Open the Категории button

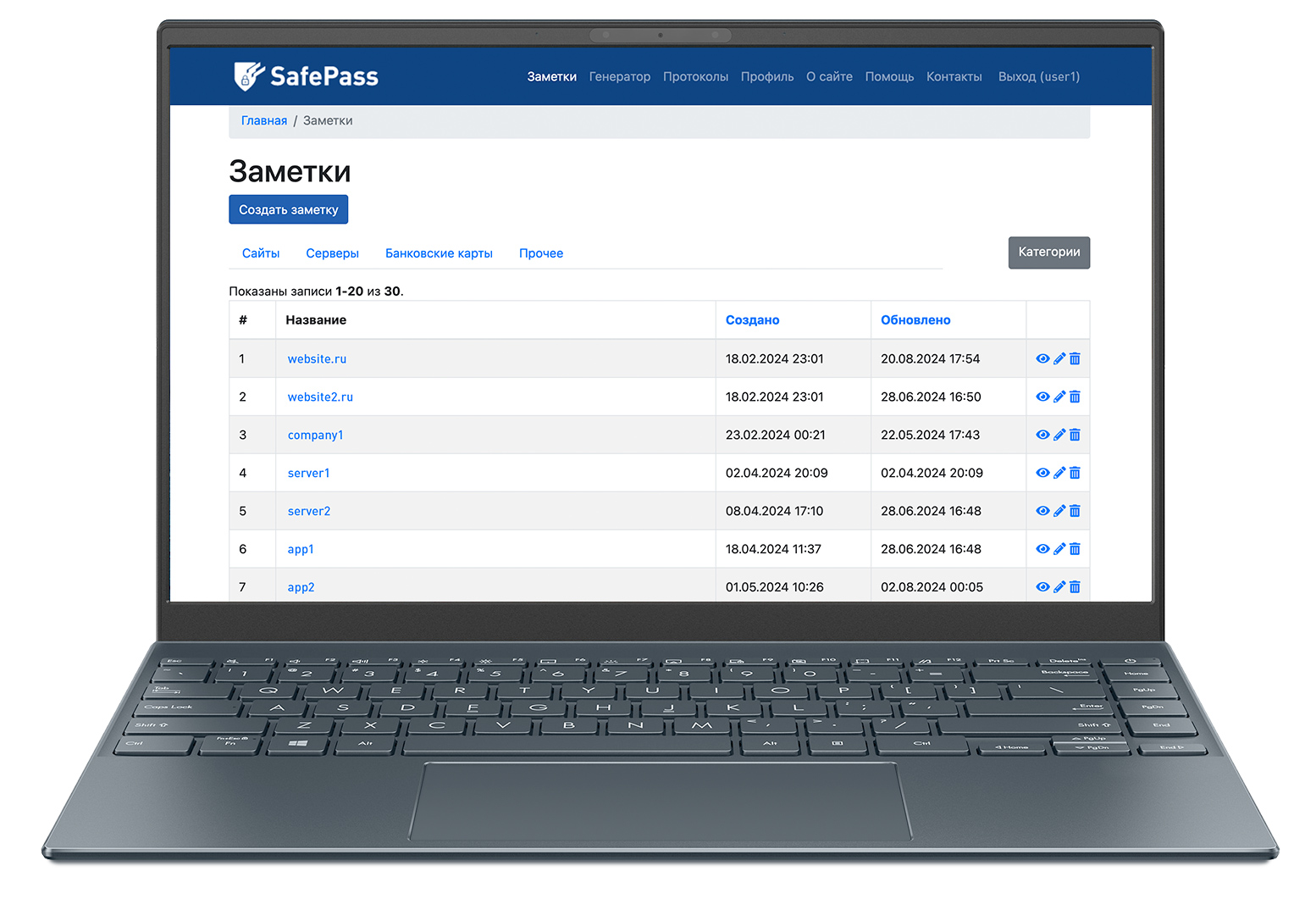(1048, 252)
